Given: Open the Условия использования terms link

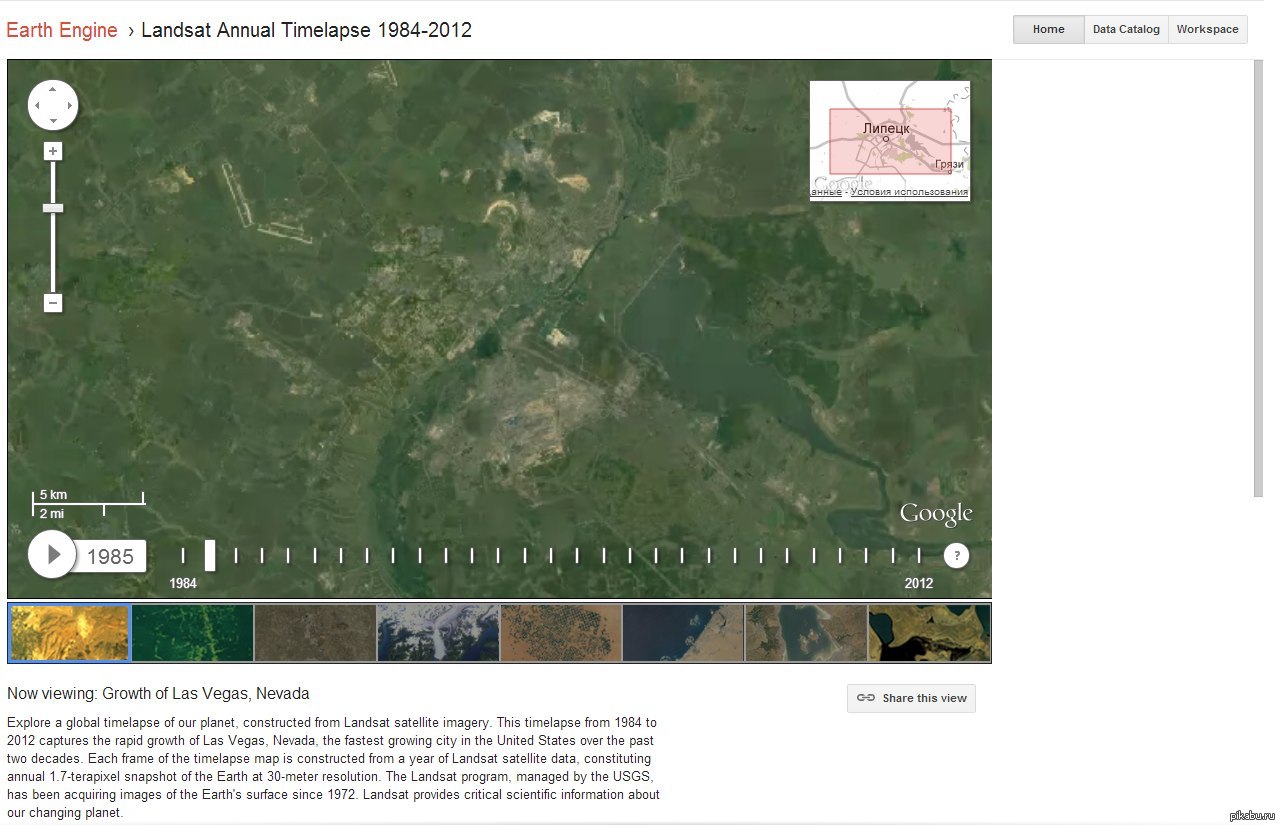Looking at the screenshot, I should 909,192.
